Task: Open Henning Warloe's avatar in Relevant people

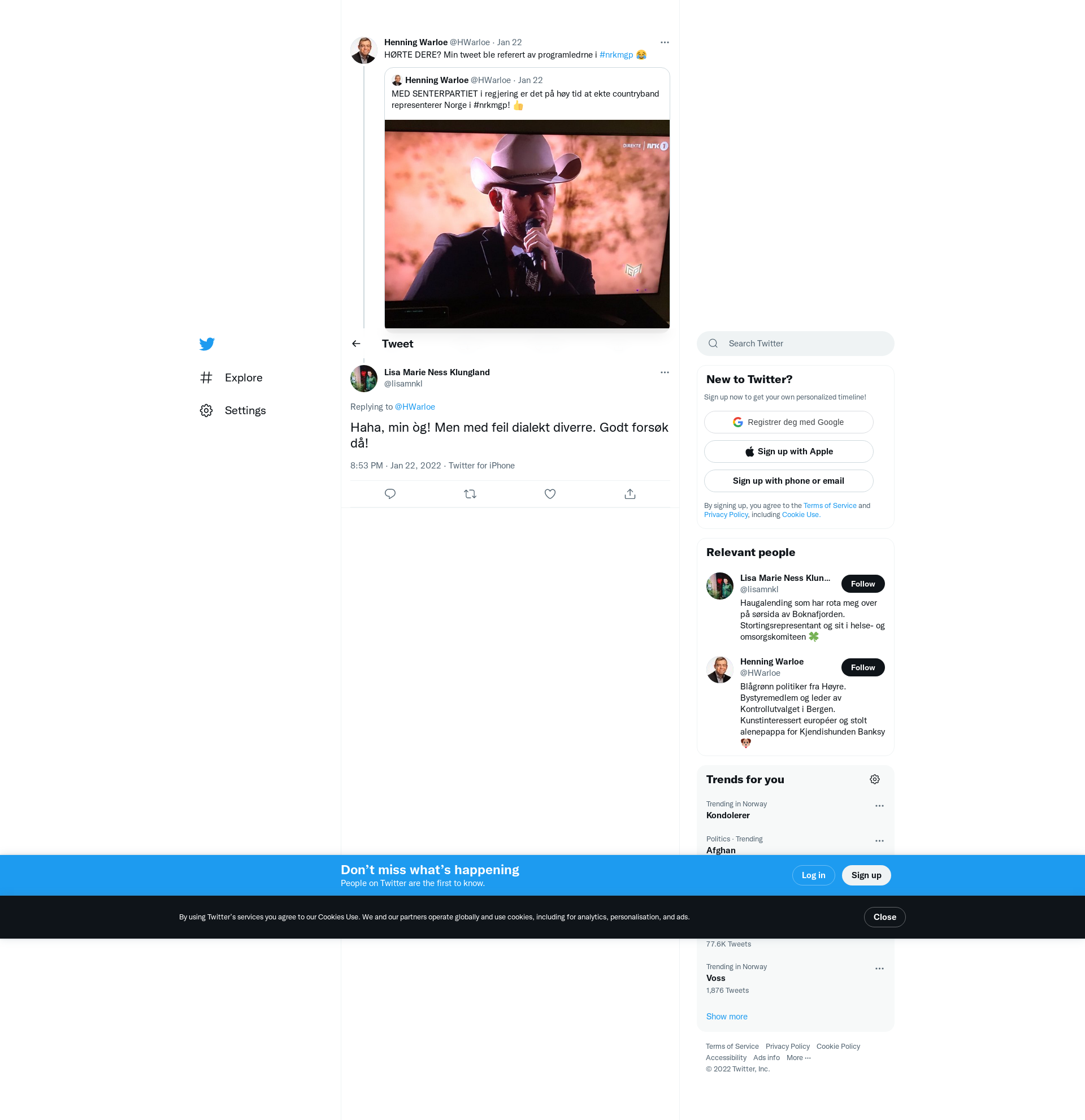Action: pos(720,670)
